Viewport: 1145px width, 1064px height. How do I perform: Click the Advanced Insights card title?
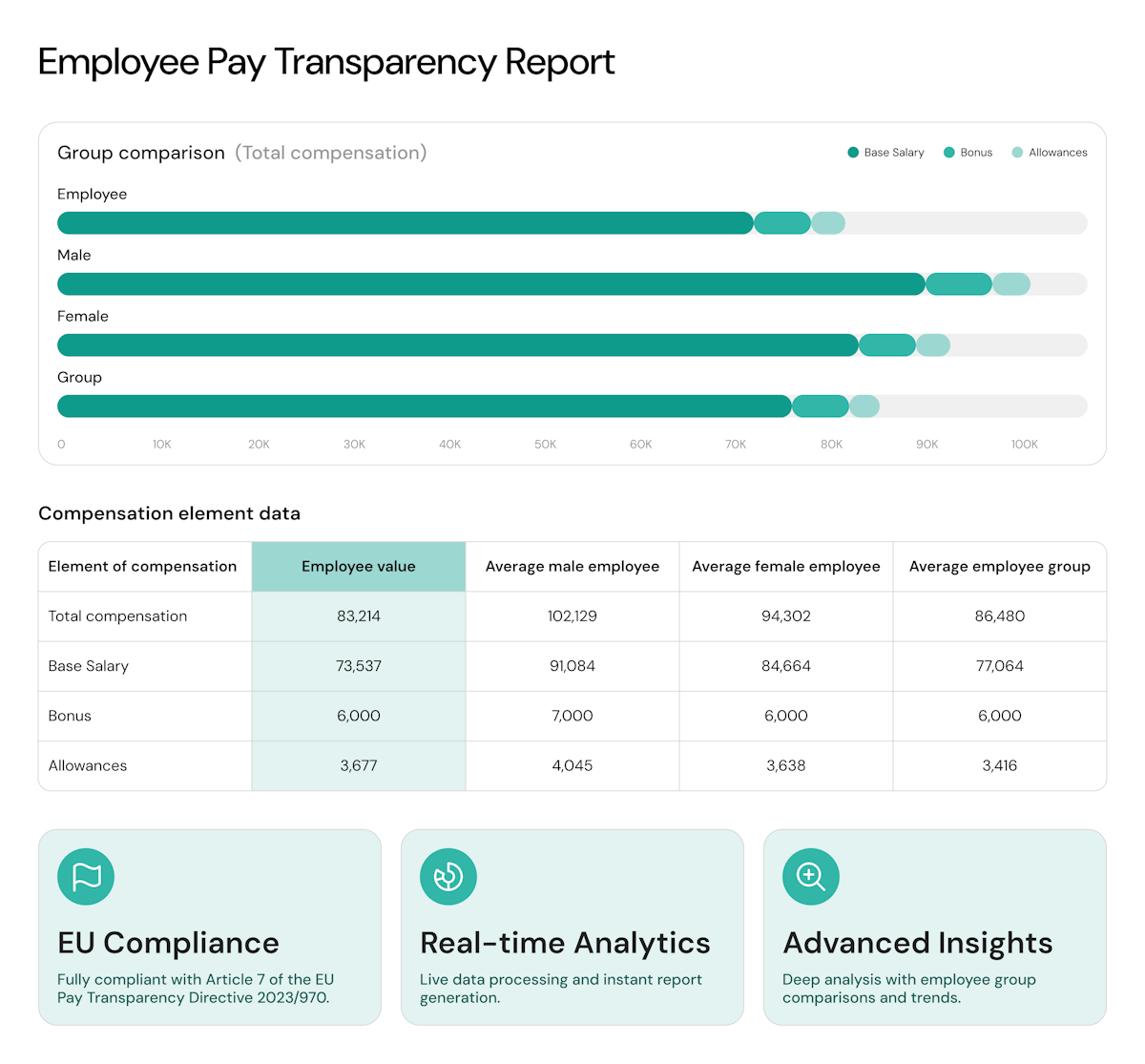[917, 942]
